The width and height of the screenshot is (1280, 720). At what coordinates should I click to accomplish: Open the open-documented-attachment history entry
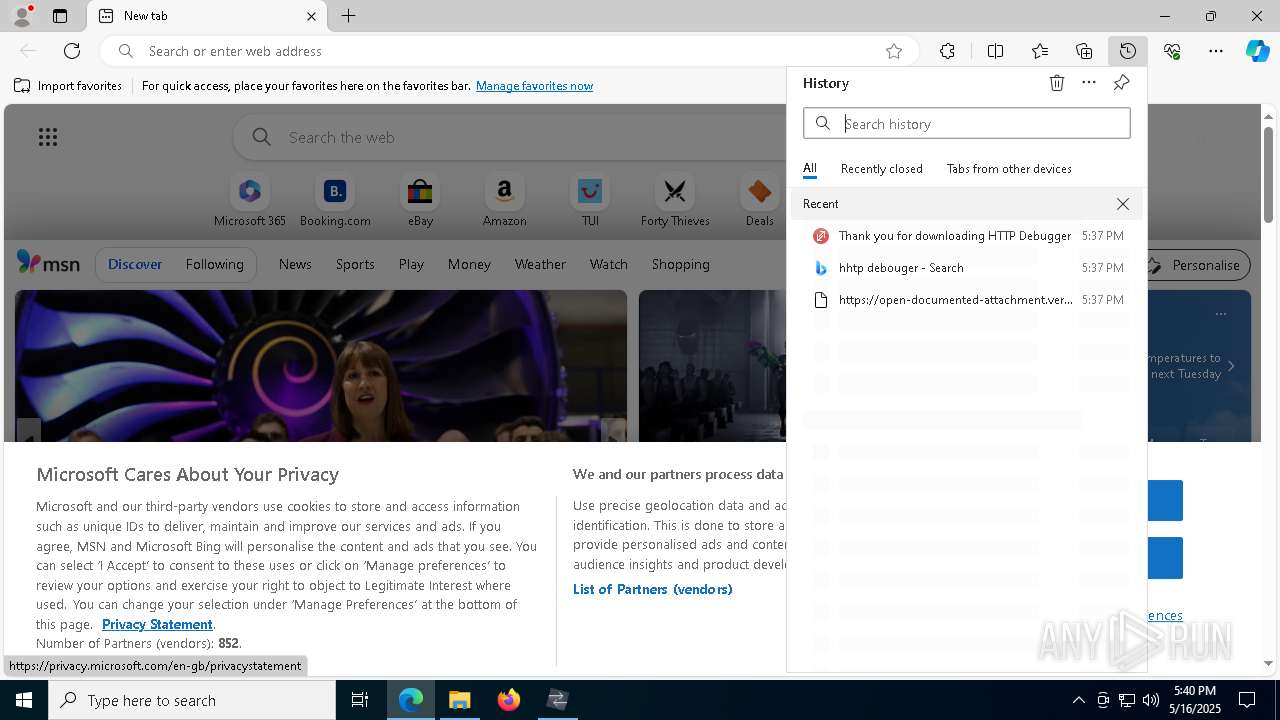pyautogui.click(x=967, y=300)
